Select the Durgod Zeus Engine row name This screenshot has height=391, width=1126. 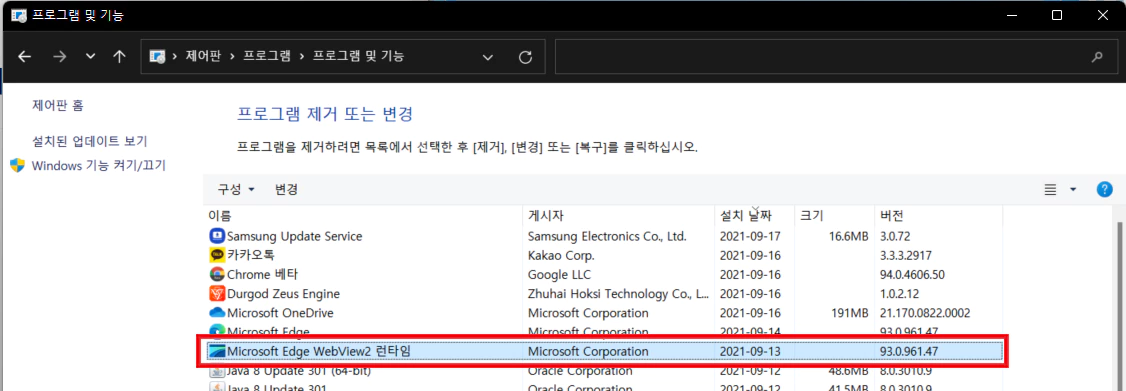click(284, 294)
